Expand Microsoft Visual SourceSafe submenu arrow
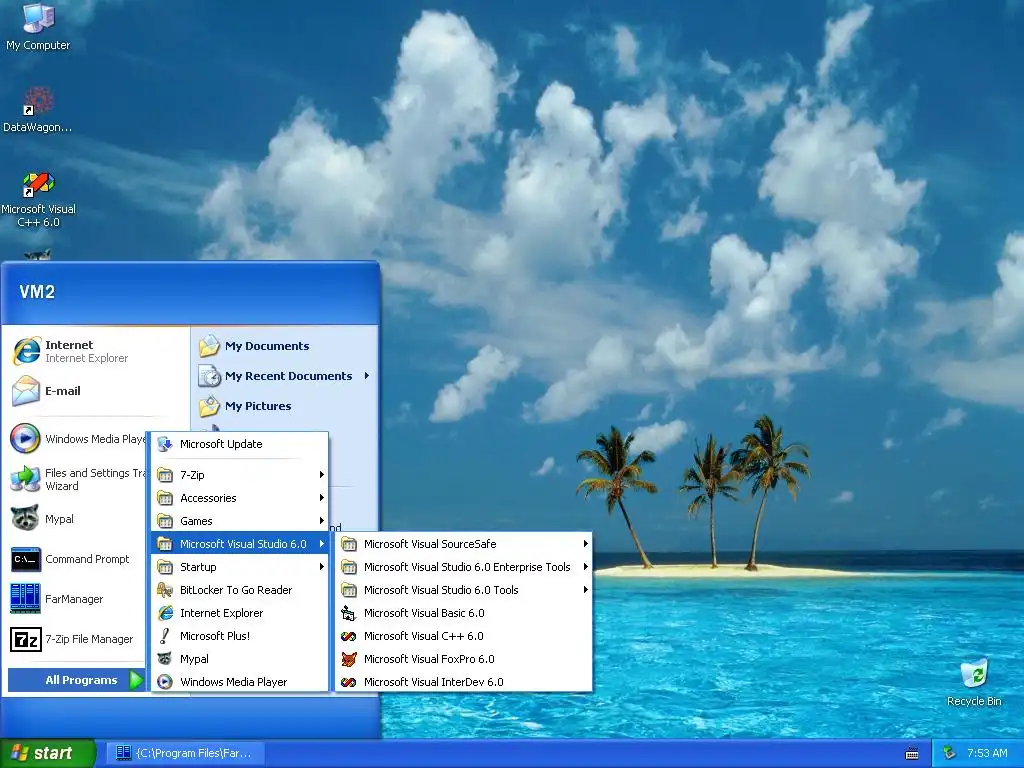The width and height of the screenshot is (1024, 768). [586, 543]
